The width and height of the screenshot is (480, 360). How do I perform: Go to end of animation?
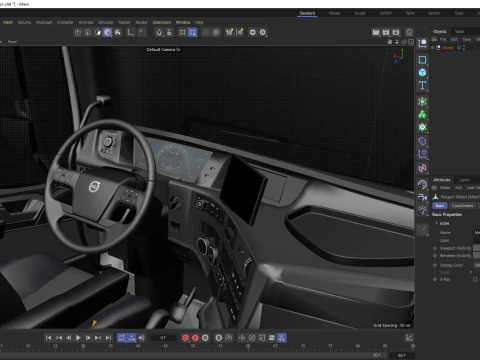click(108, 338)
